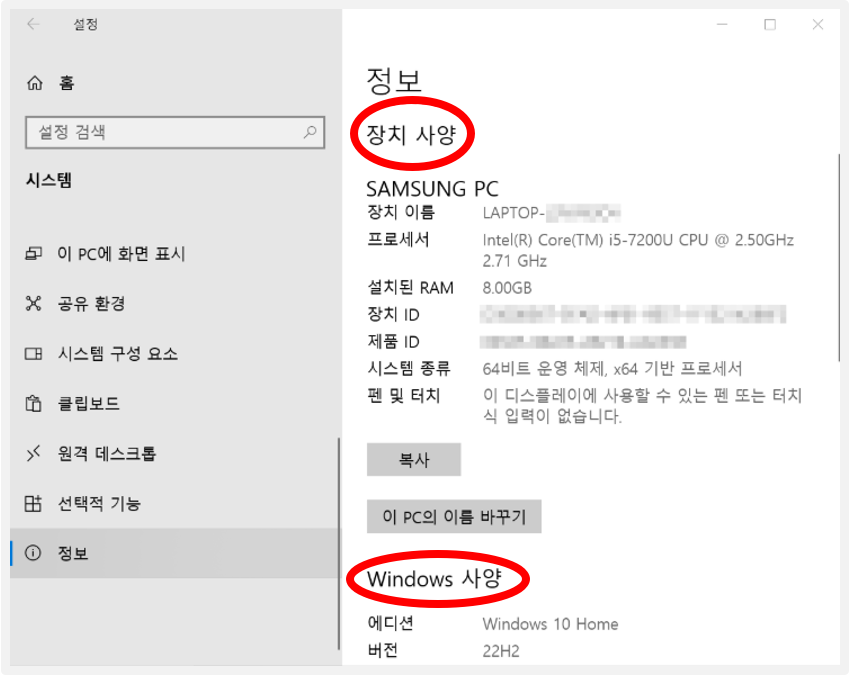Click inside the 설정 검색 search field
851x677 pixels.
[150, 133]
